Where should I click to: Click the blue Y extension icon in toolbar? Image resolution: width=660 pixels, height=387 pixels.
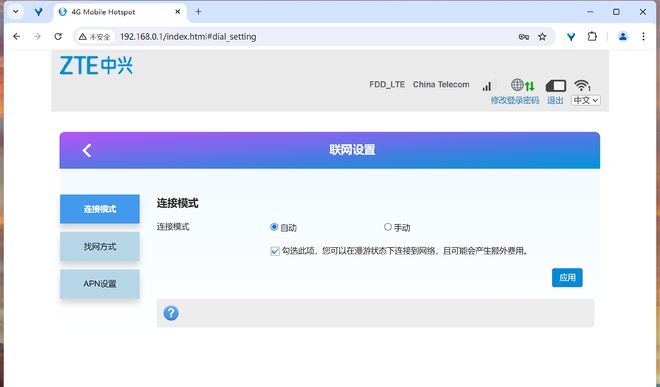tap(571, 37)
